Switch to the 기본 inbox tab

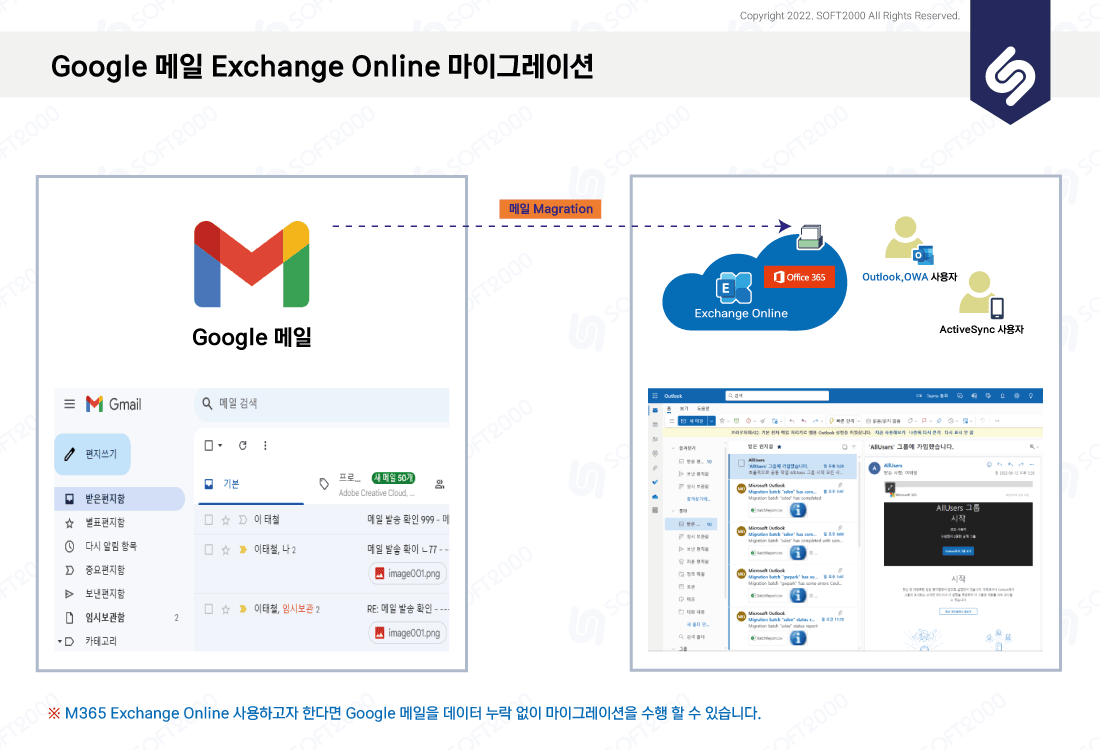251,484
